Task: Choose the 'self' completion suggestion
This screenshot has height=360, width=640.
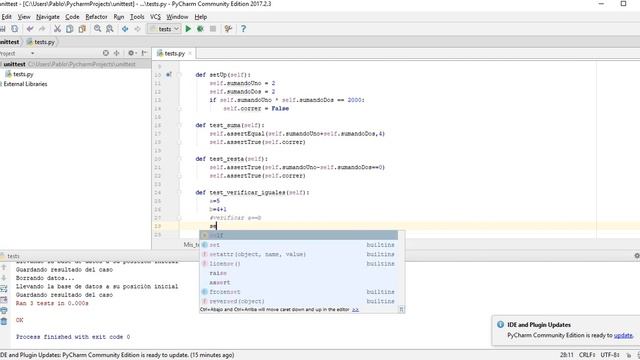Action: (298, 235)
